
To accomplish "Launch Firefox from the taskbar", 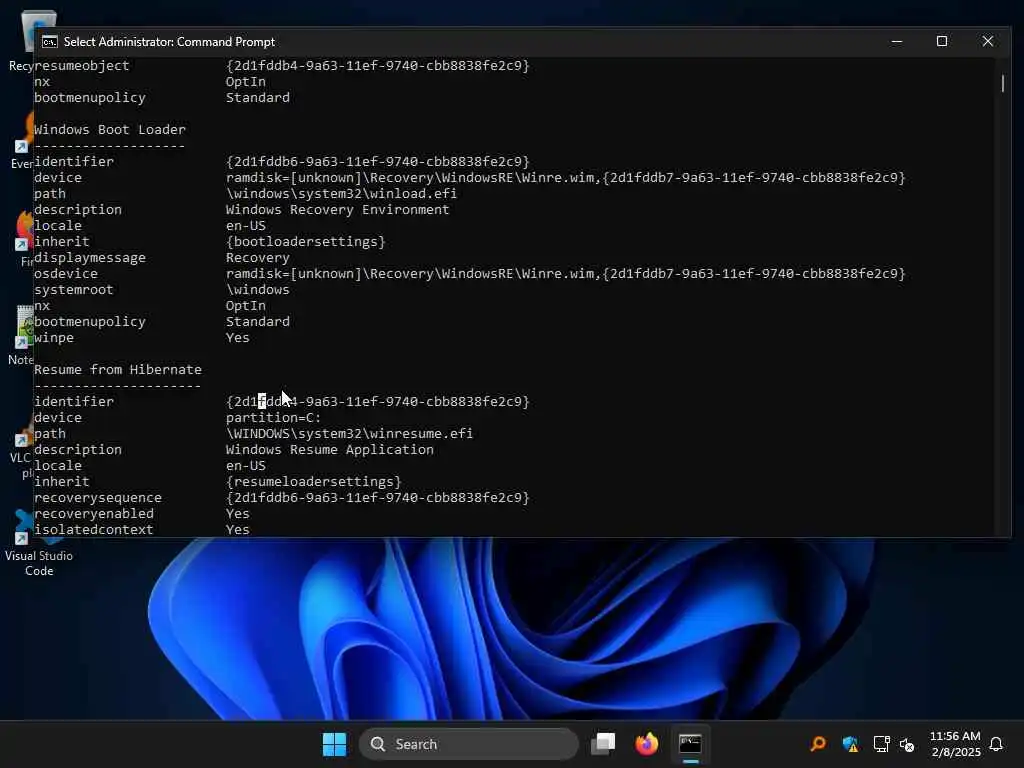I will 647,744.
